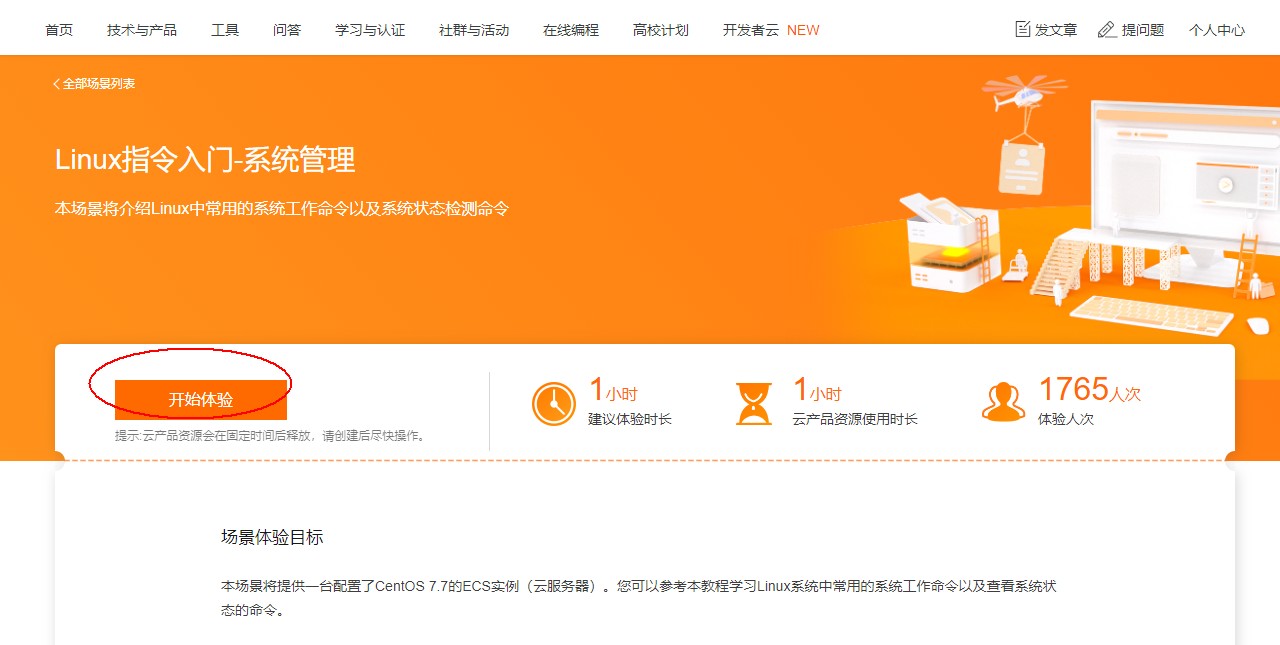Open the 社群与活动 menu

[474, 30]
